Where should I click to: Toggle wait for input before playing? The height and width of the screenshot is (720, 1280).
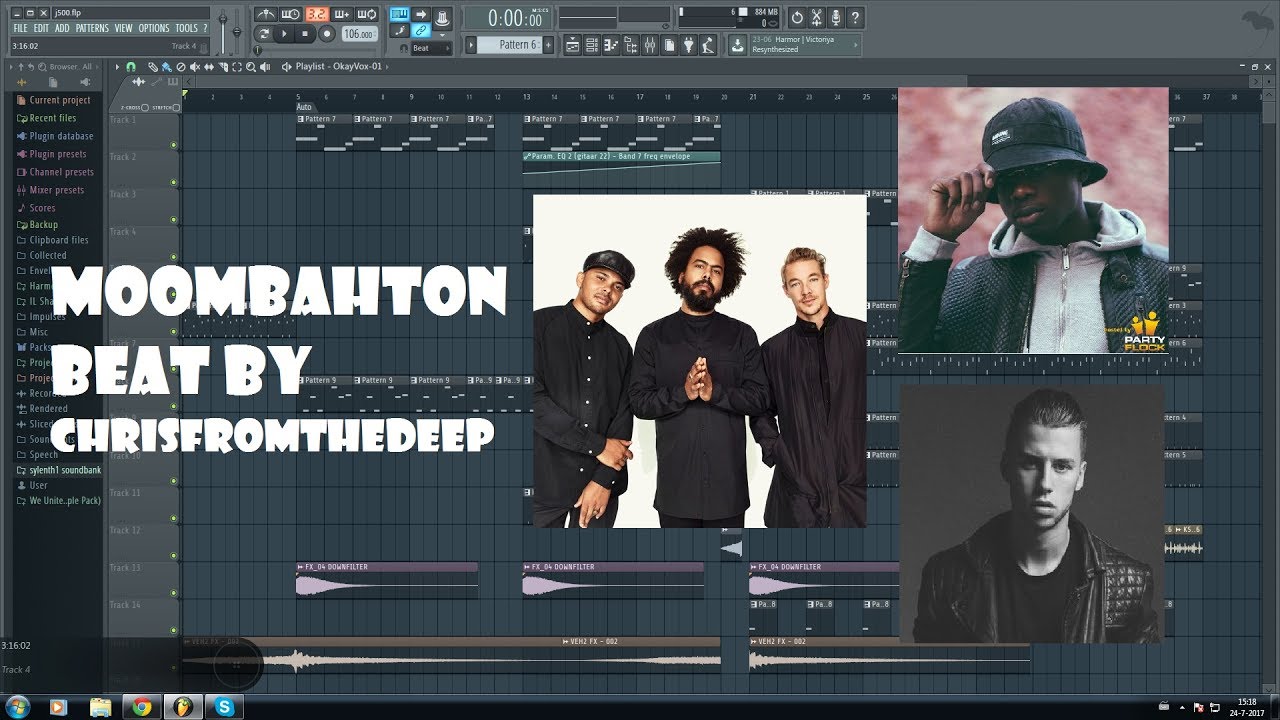point(292,14)
